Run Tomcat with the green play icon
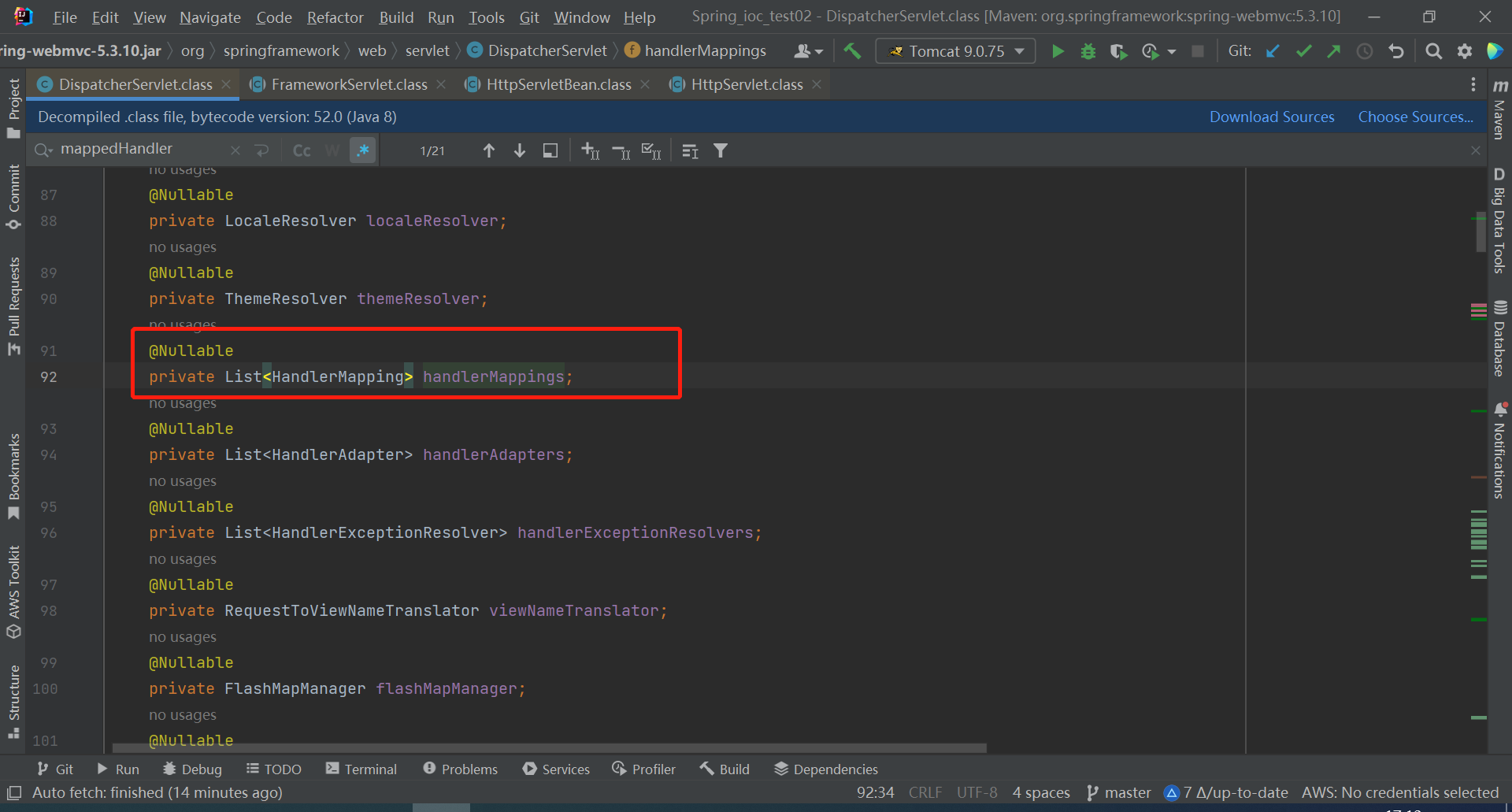 1058,51
